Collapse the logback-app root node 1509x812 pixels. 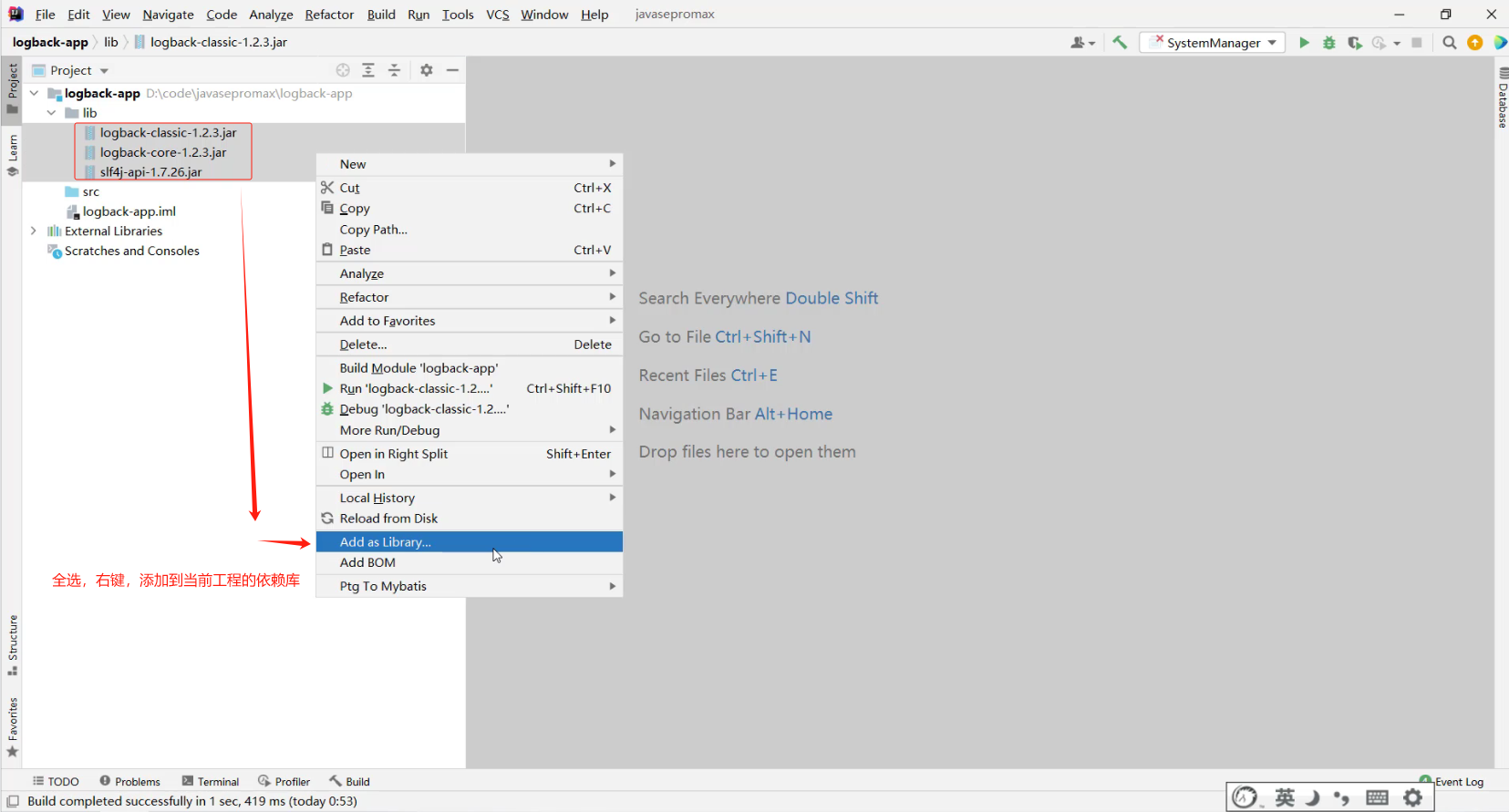tap(34, 93)
